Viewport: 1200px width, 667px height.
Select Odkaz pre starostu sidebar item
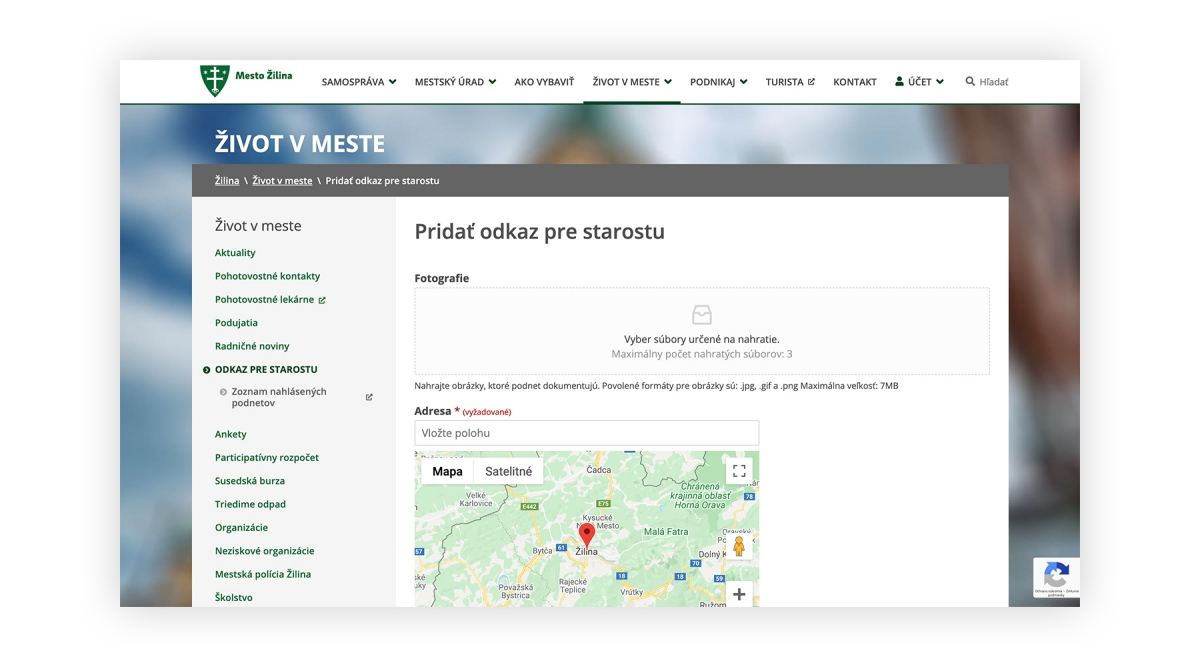pos(266,369)
